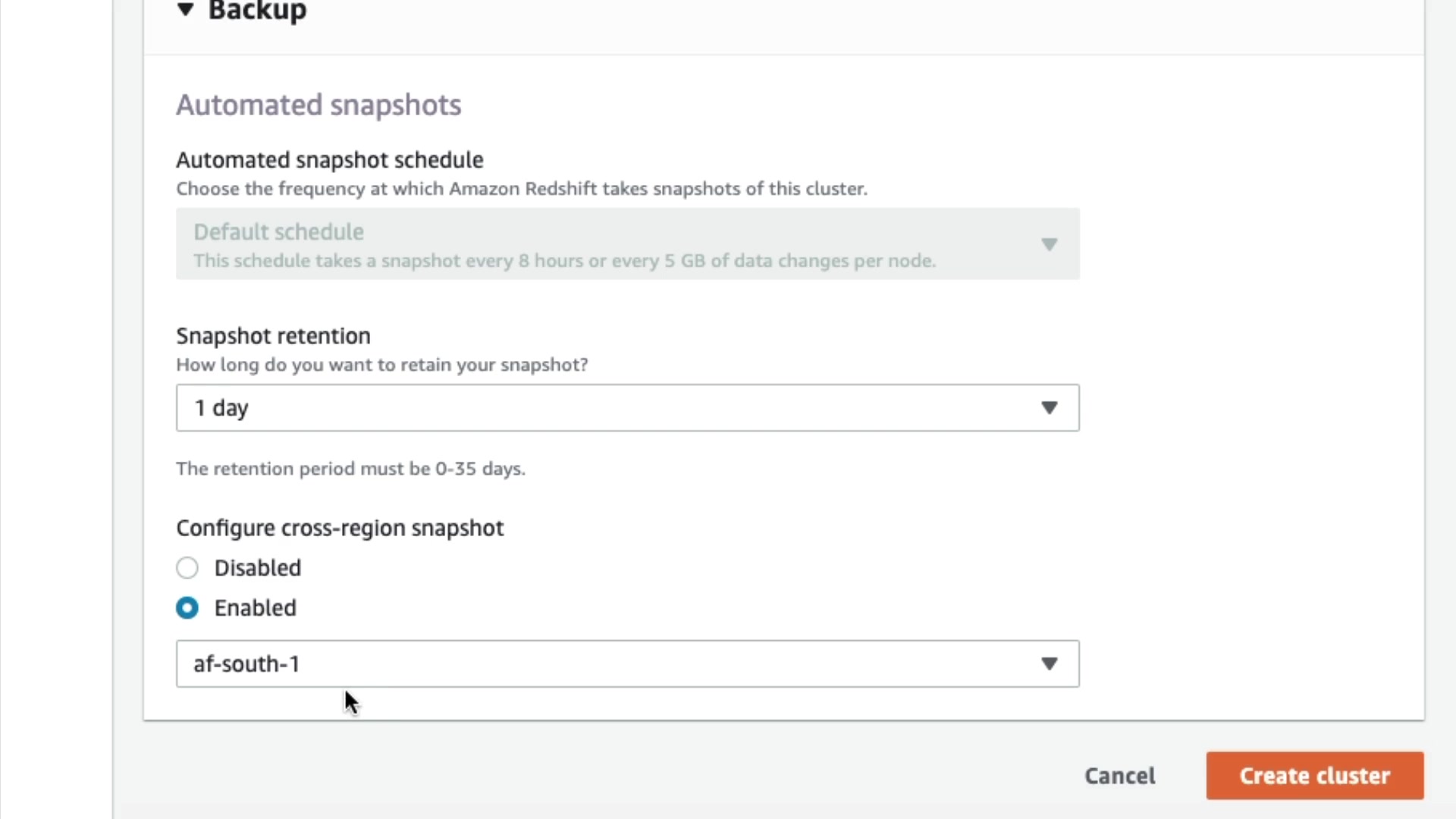Viewport: 1456px width, 819px height.
Task: Select the Enabled radio button
Action: [187, 608]
